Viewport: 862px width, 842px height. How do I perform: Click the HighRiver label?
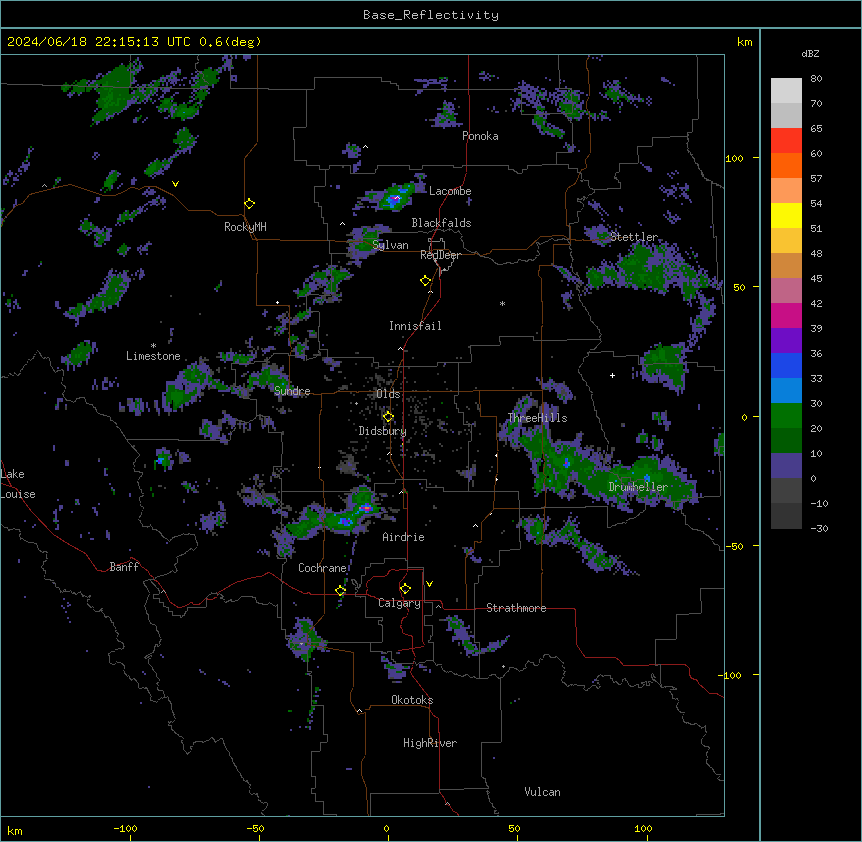[x=430, y=743]
